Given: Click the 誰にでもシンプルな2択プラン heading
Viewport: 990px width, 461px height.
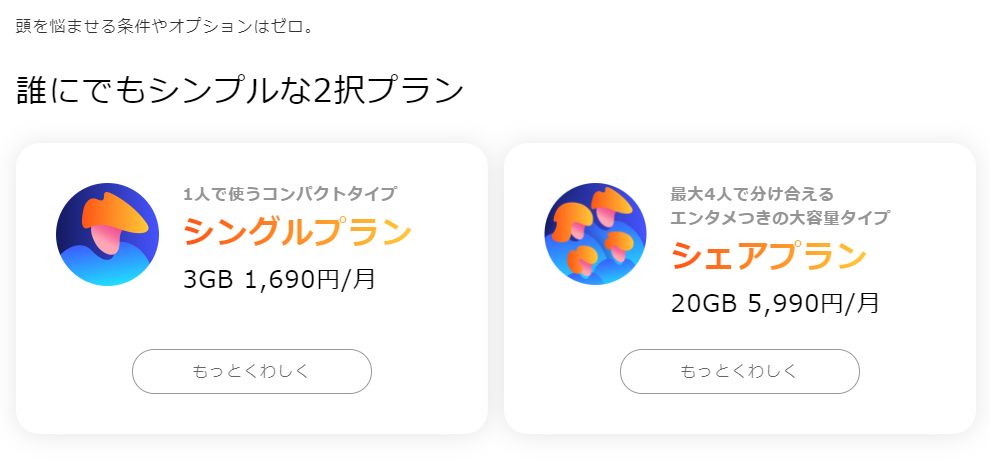Looking at the screenshot, I should 240,90.
